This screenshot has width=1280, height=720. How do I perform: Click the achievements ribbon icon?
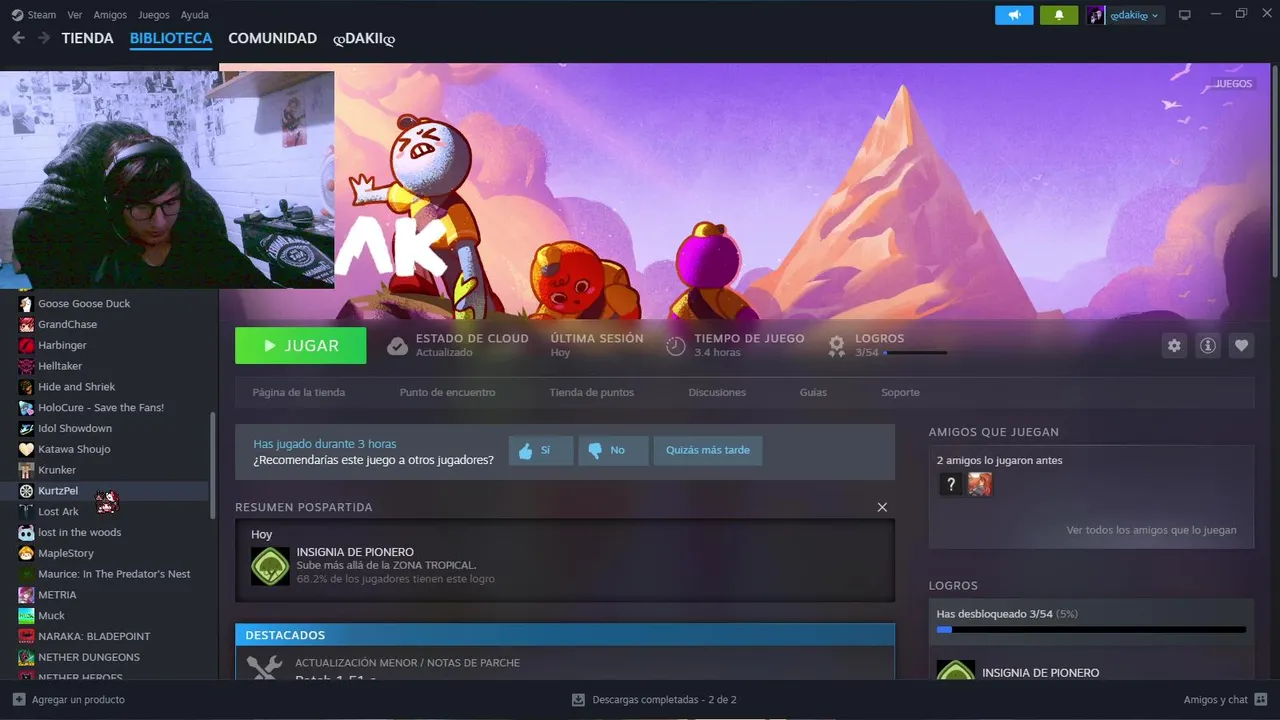point(837,346)
